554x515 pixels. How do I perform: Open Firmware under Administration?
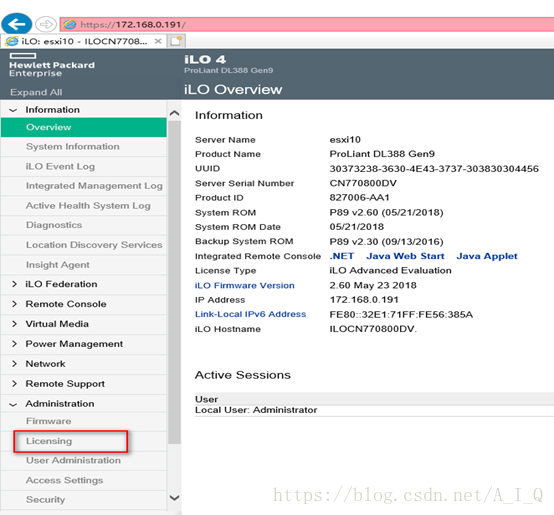[x=84, y=421]
